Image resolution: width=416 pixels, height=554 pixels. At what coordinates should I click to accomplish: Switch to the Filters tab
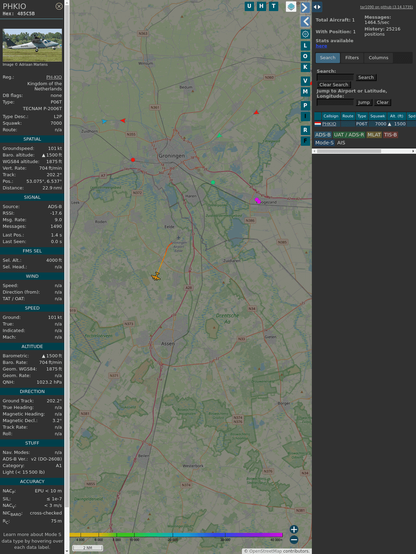(352, 58)
